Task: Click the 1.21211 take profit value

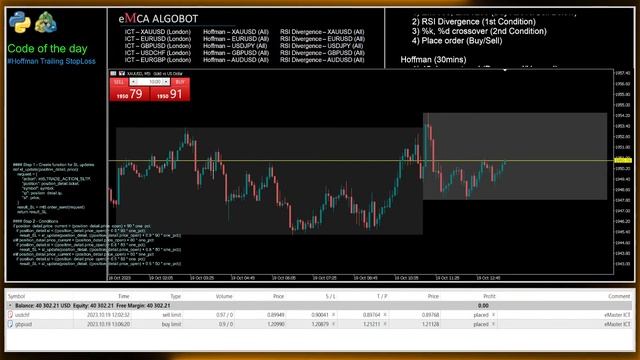Action: click(x=371, y=324)
